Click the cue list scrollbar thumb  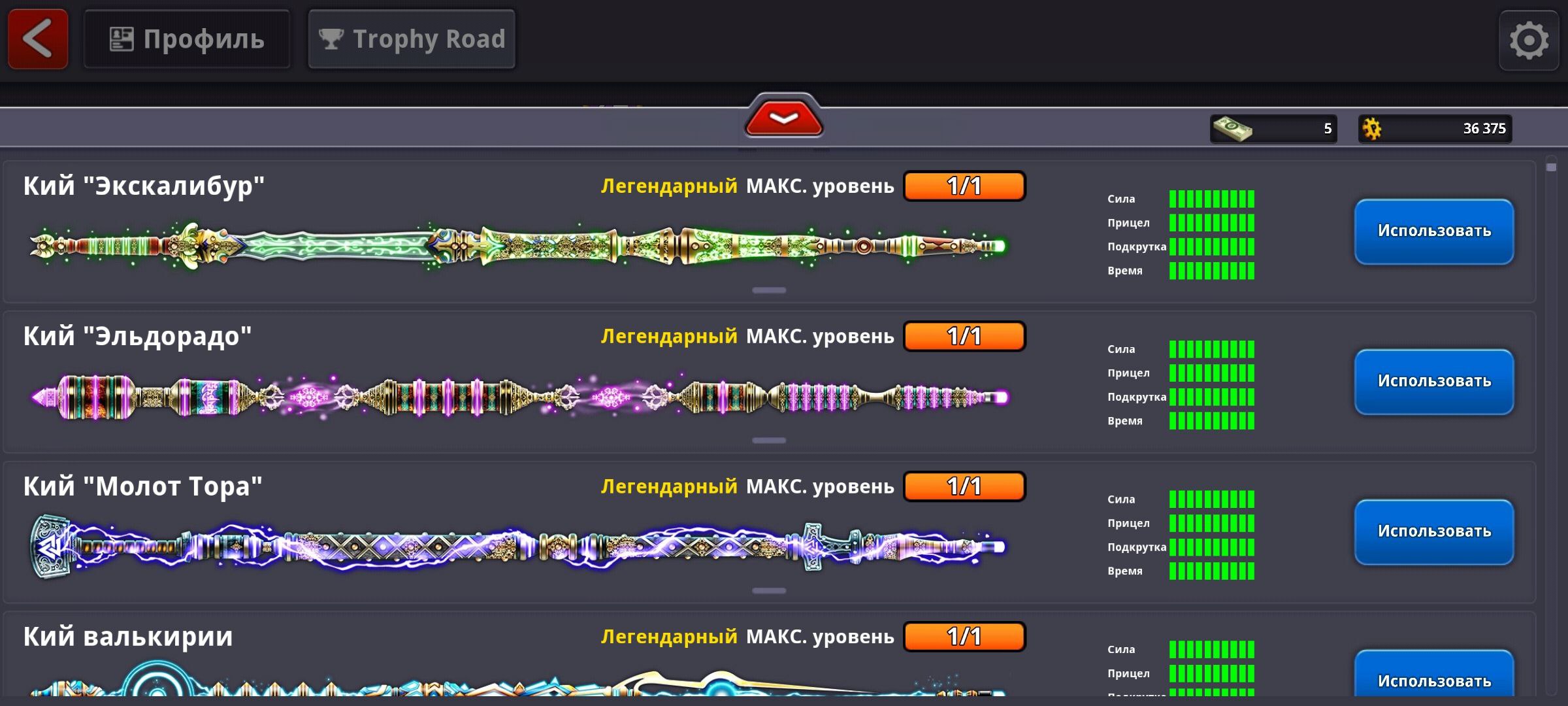(1551, 168)
